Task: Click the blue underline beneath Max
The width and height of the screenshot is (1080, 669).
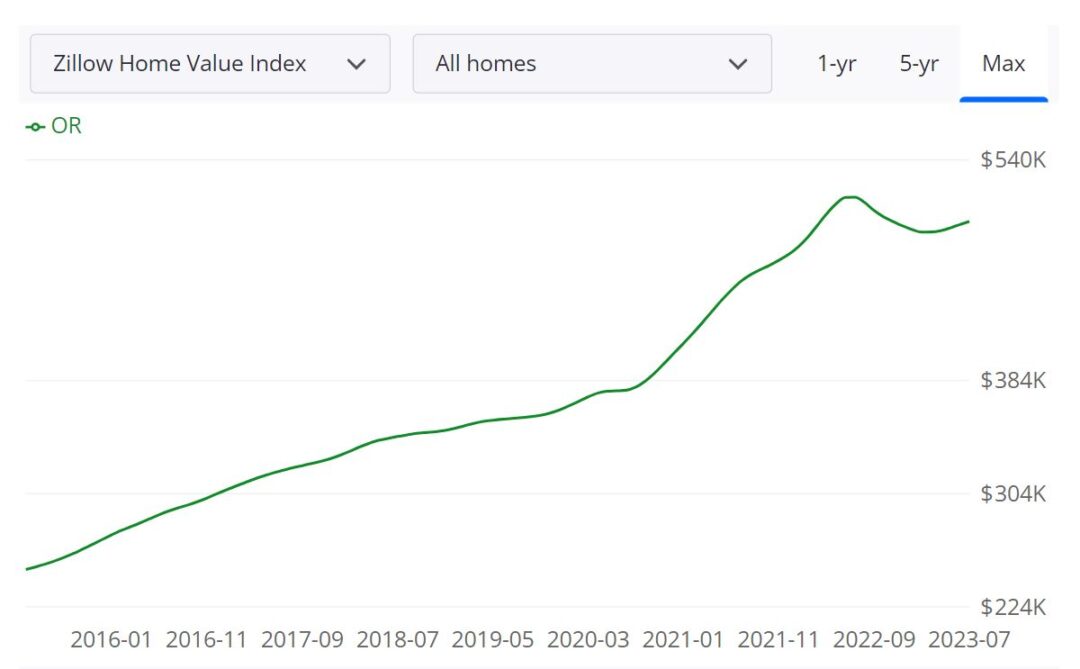Action: 1004,97
